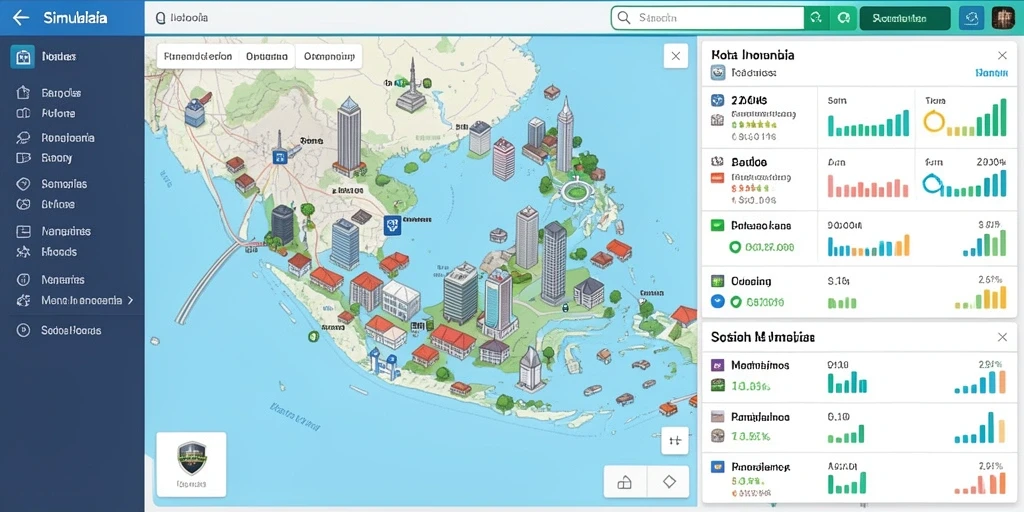Image resolution: width=1024 pixels, height=512 pixels.
Task: Click the diamond icon button at the map's bottom right
Action: pyautogui.click(x=669, y=482)
